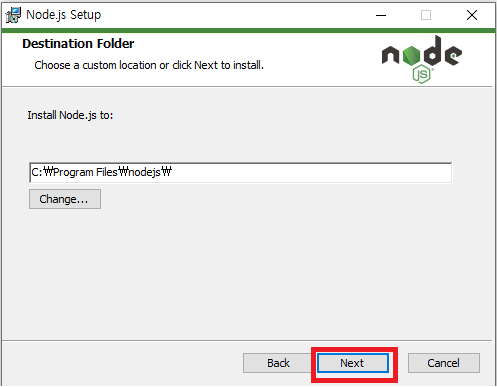Image resolution: width=497 pixels, height=387 pixels.
Task: Click the Node.js logo banner
Action: [422, 60]
